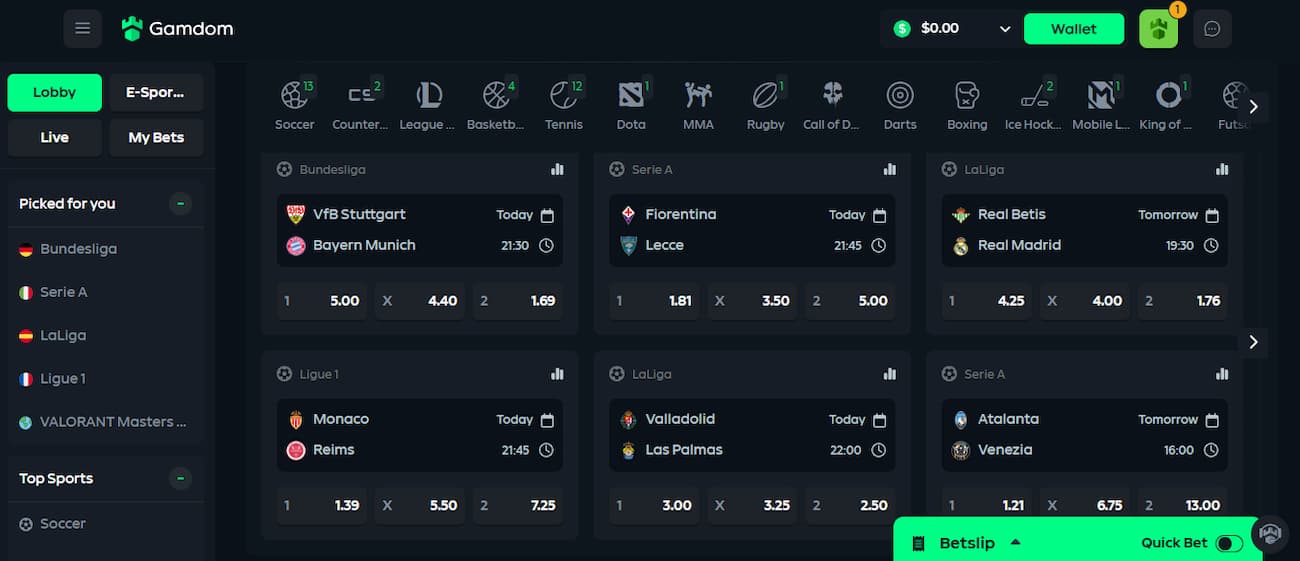The height and width of the screenshot is (561, 1300).
Task: Bet on Reims win at 7.25
Action: pyautogui.click(x=518, y=505)
